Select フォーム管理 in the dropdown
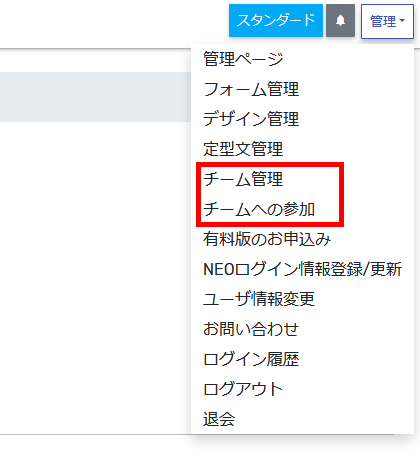Viewport: 420px width, 471px height. (x=251, y=89)
